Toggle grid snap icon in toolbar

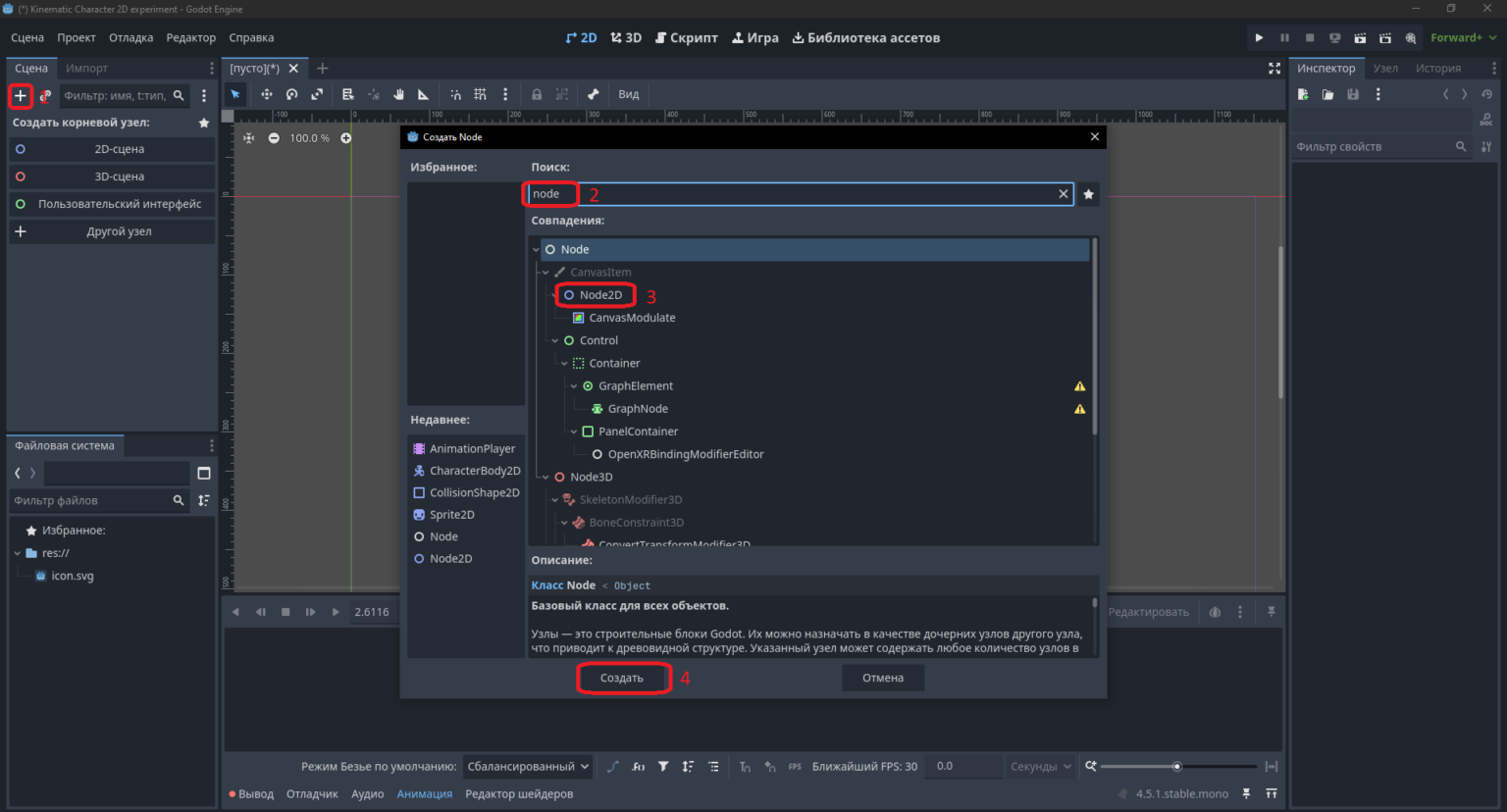[x=480, y=94]
